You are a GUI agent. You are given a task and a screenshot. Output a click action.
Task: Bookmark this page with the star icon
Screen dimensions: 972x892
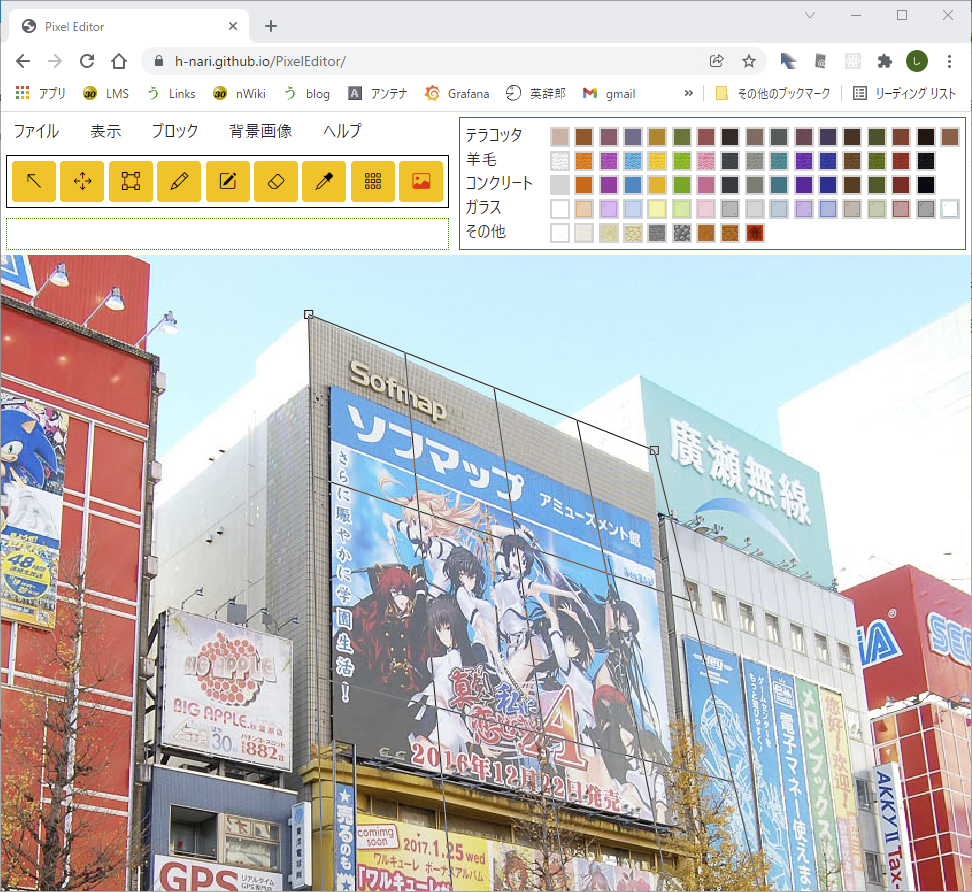click(748, 61)
